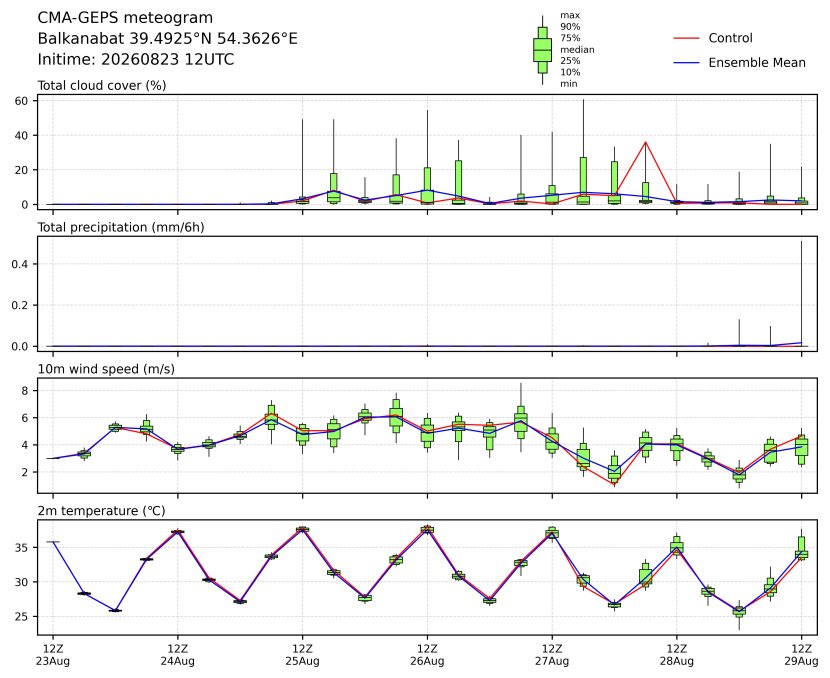Click the '25%' legend label
This screenshot has width=830, height=678.
(570, 61)
